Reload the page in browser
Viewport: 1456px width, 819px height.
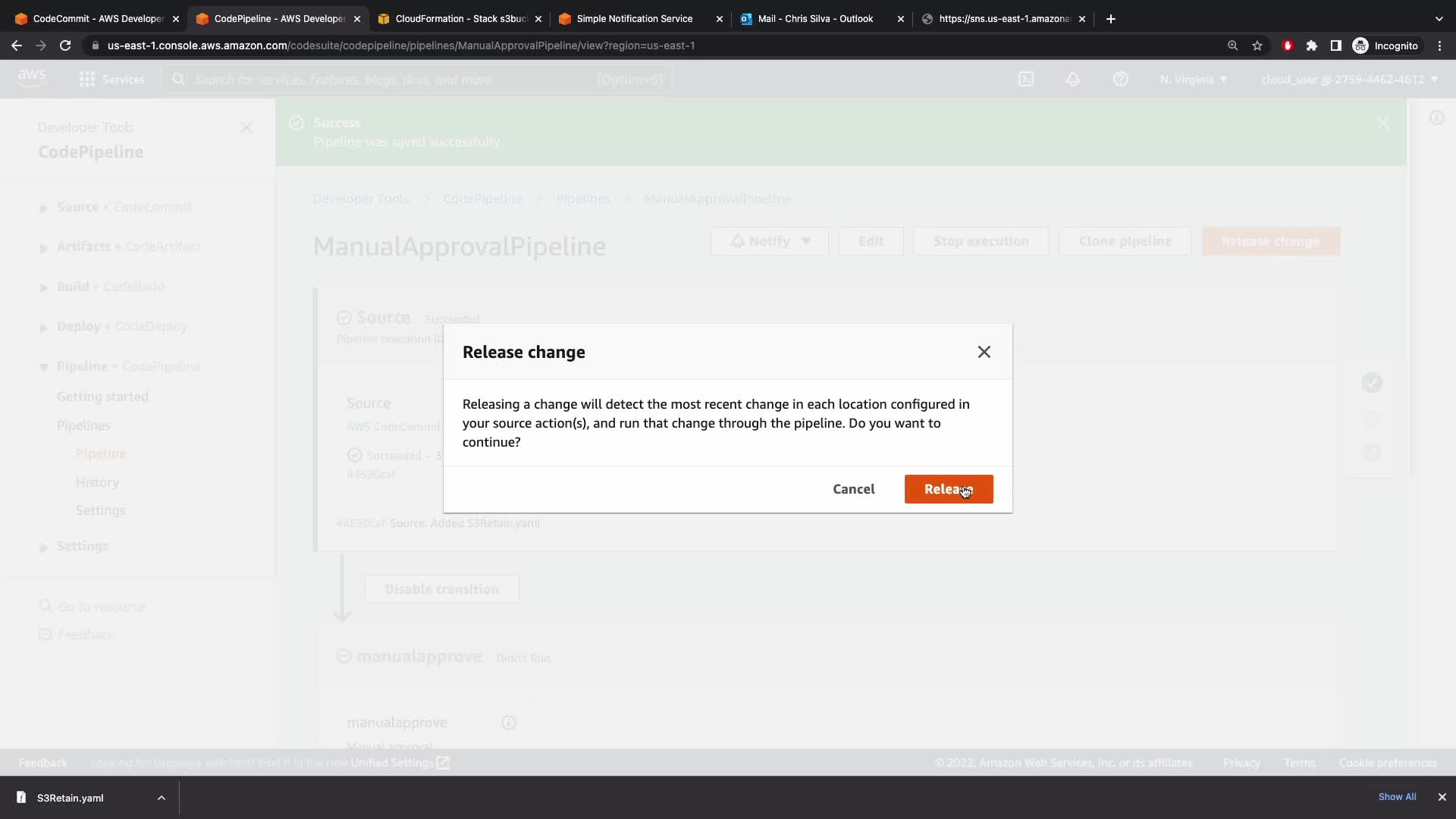pos(65,45)
